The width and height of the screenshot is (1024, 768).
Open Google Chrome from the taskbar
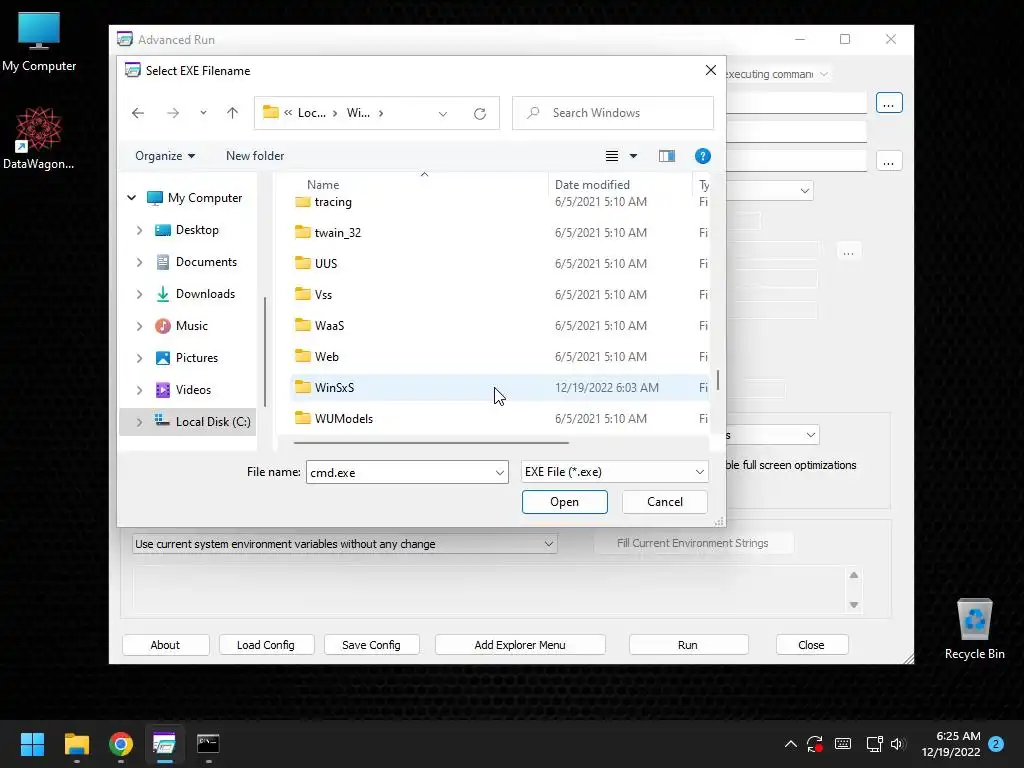pyautogui.click(x=121, y=744)
